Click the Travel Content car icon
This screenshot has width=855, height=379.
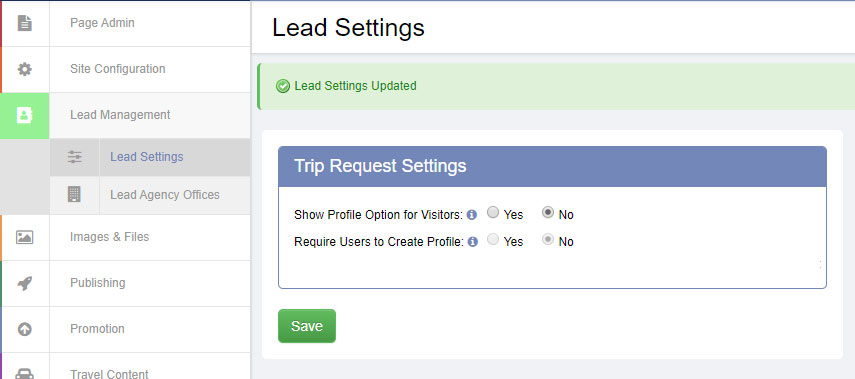pyautogui.click(x=25, y=374)
